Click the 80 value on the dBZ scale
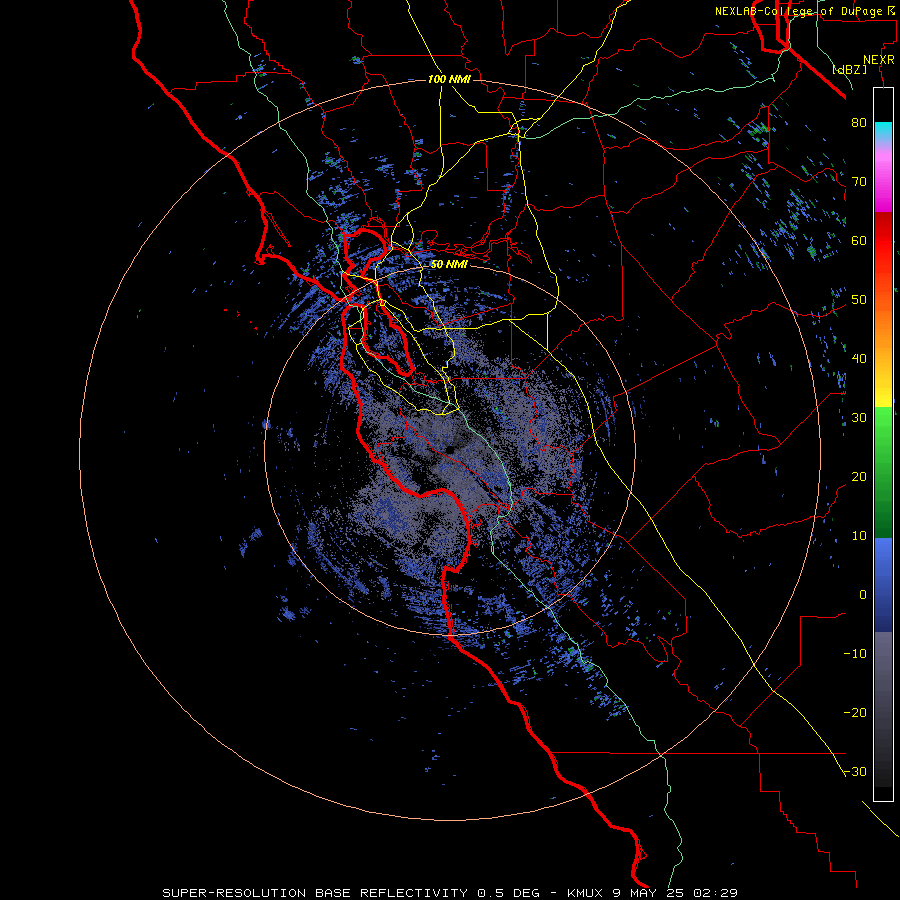This screenshot has height=900, width=900. pos(859,122)
